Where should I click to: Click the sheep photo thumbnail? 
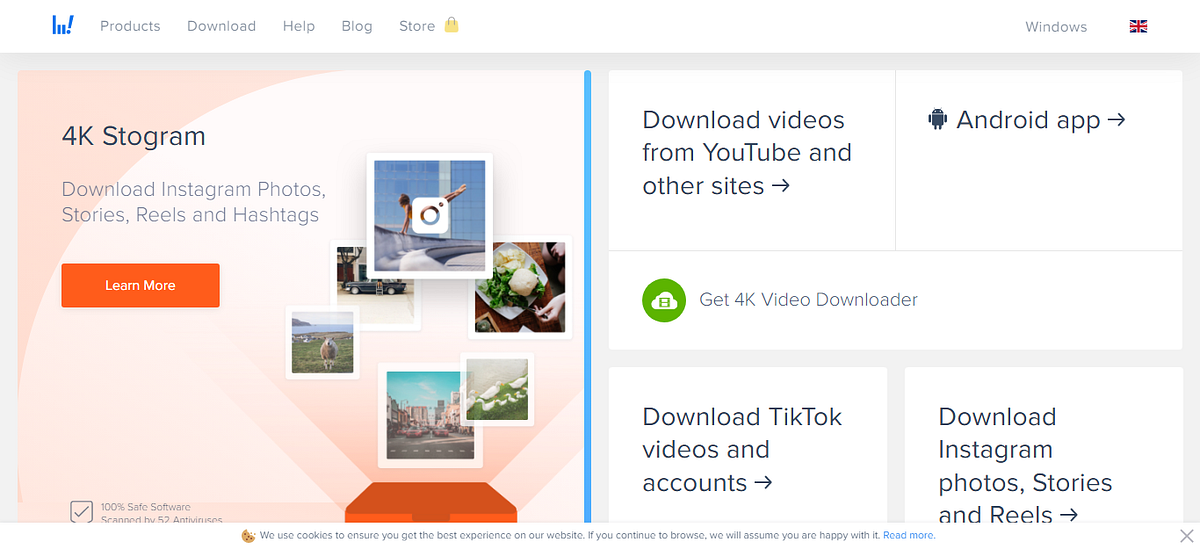321,342
